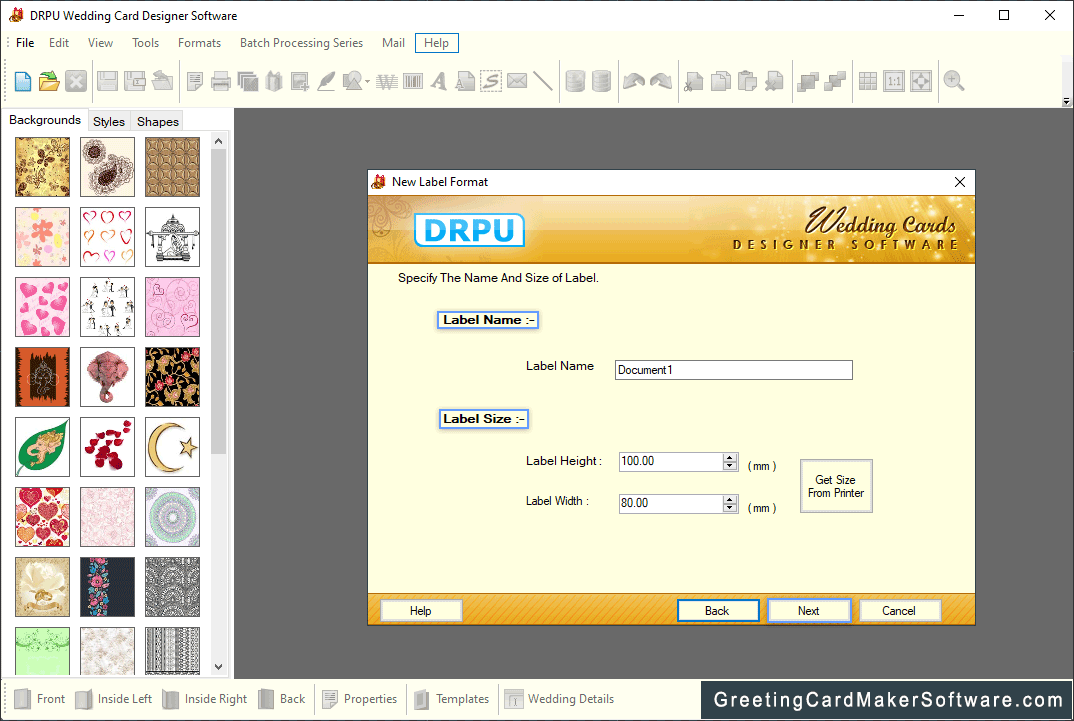This screenshot has height=721, width=1074.
Task: Decrease Label Width with down arrow
Action: coord(730,509)
